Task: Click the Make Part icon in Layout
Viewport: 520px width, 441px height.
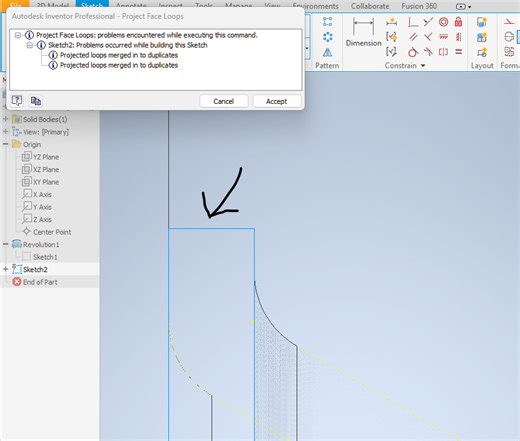Action: pos(482,22)
